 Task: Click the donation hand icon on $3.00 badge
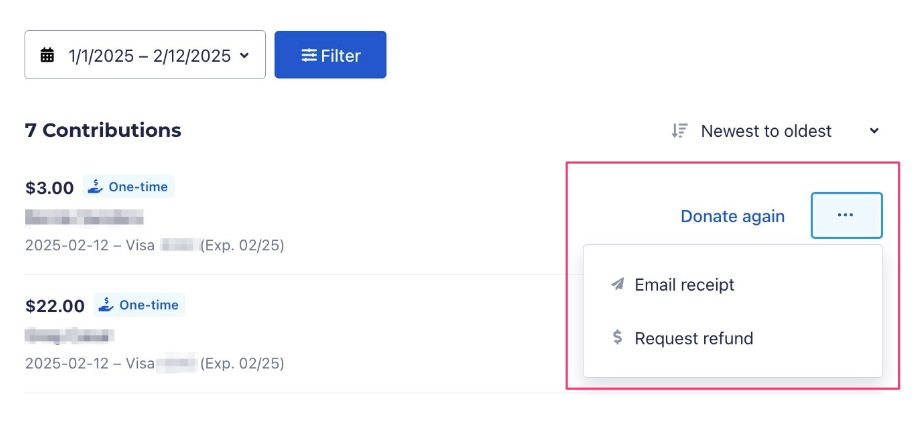point(95,187)
